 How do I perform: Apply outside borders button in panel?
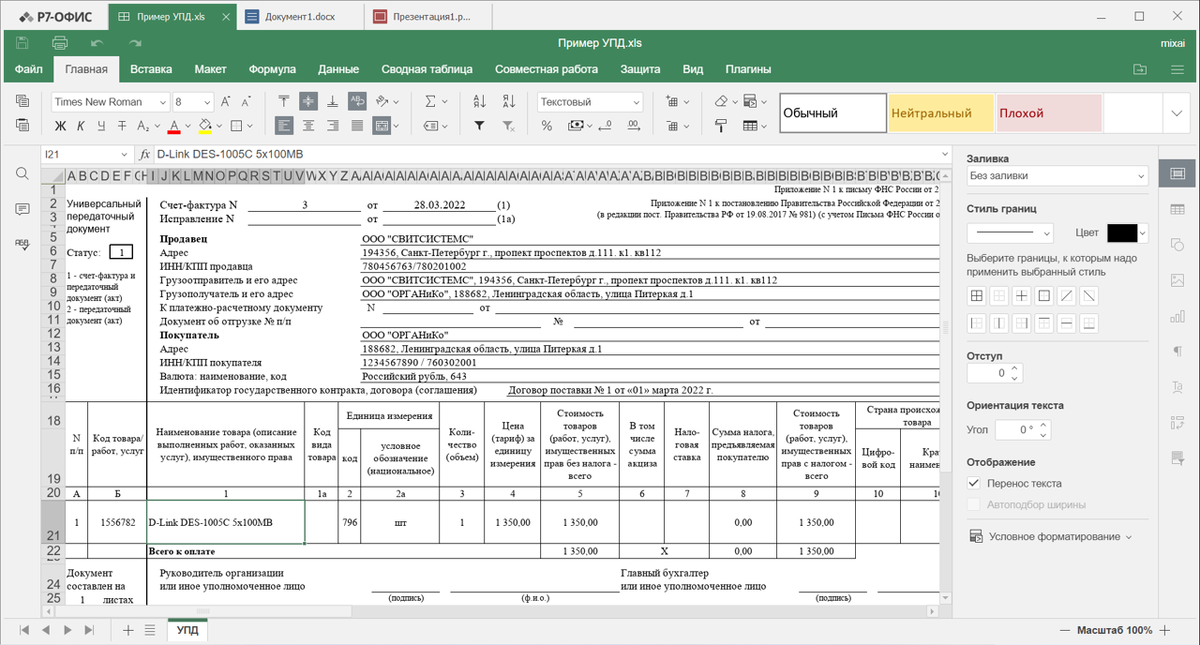1043,296
